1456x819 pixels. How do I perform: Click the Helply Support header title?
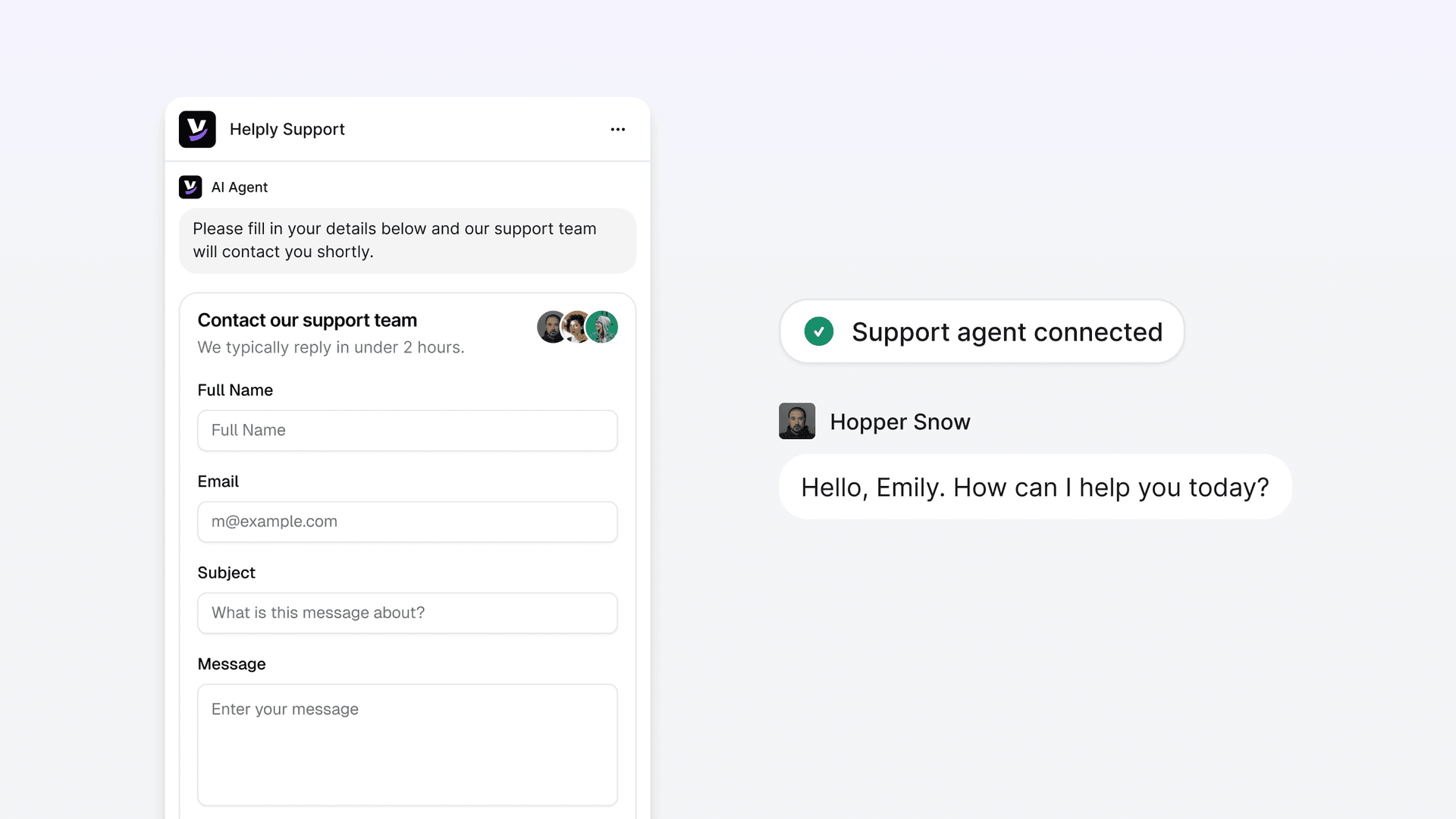point(287,130)
